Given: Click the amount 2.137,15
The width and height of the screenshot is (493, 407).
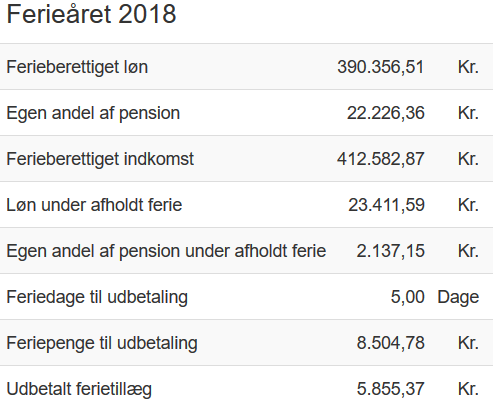Looking at the screenshot, I should tap(391, 251).
